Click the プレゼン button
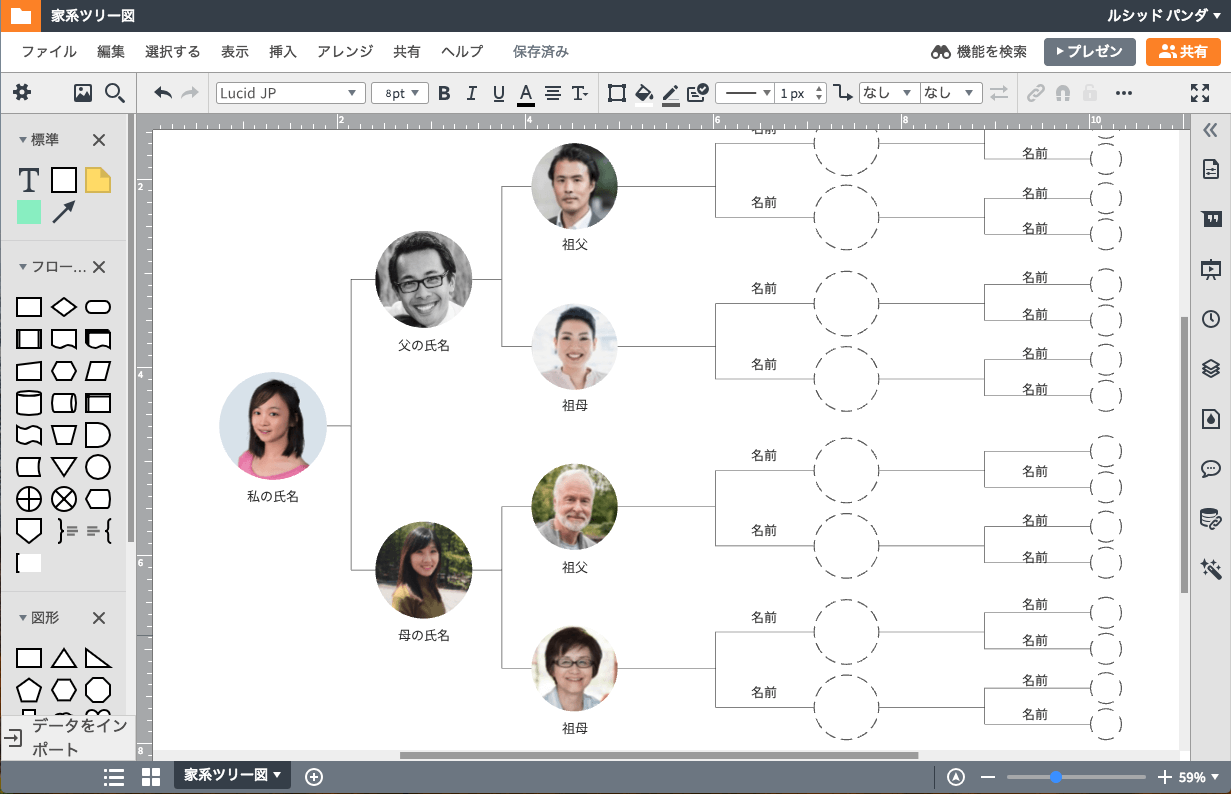 [x=1089, y=52]
